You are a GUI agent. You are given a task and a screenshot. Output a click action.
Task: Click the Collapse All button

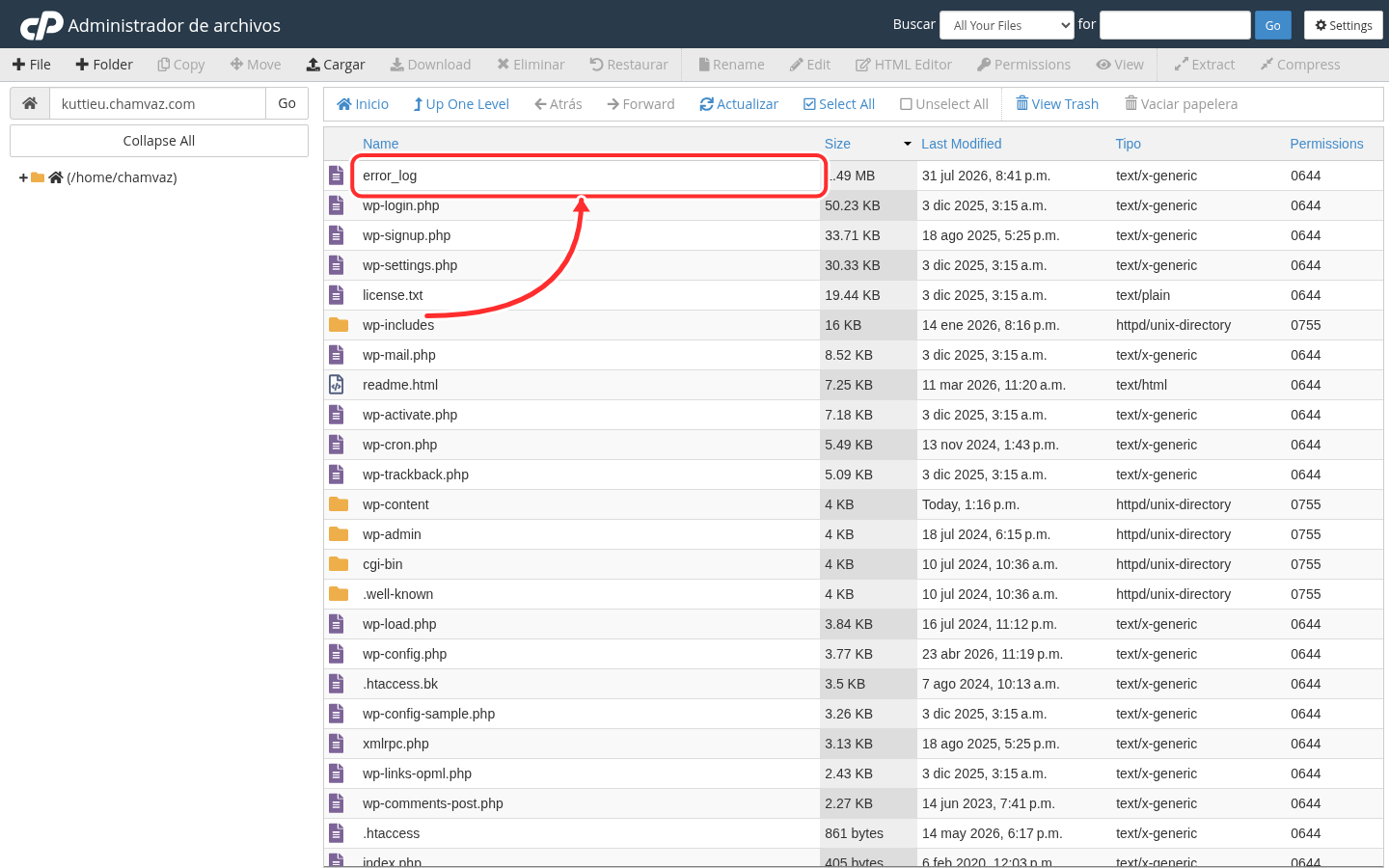pyautogui.click(x=159, y=141)
